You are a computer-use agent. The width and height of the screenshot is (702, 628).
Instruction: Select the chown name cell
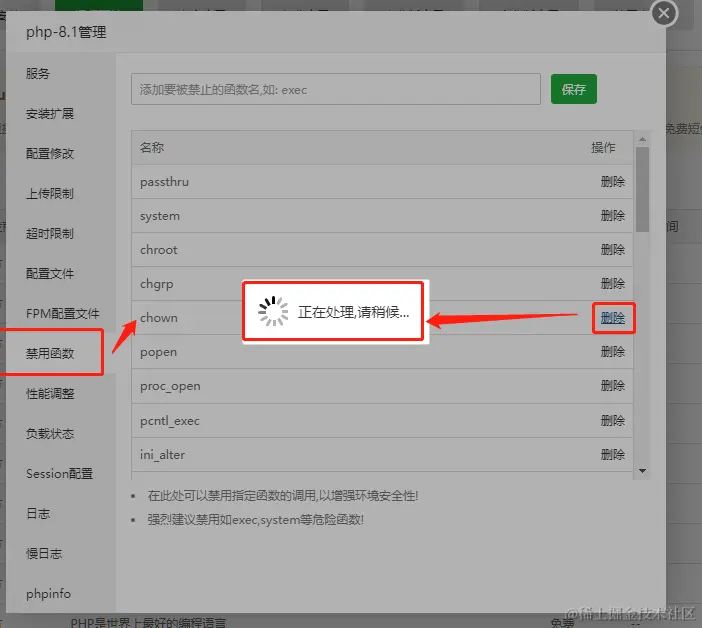(158, 318)
